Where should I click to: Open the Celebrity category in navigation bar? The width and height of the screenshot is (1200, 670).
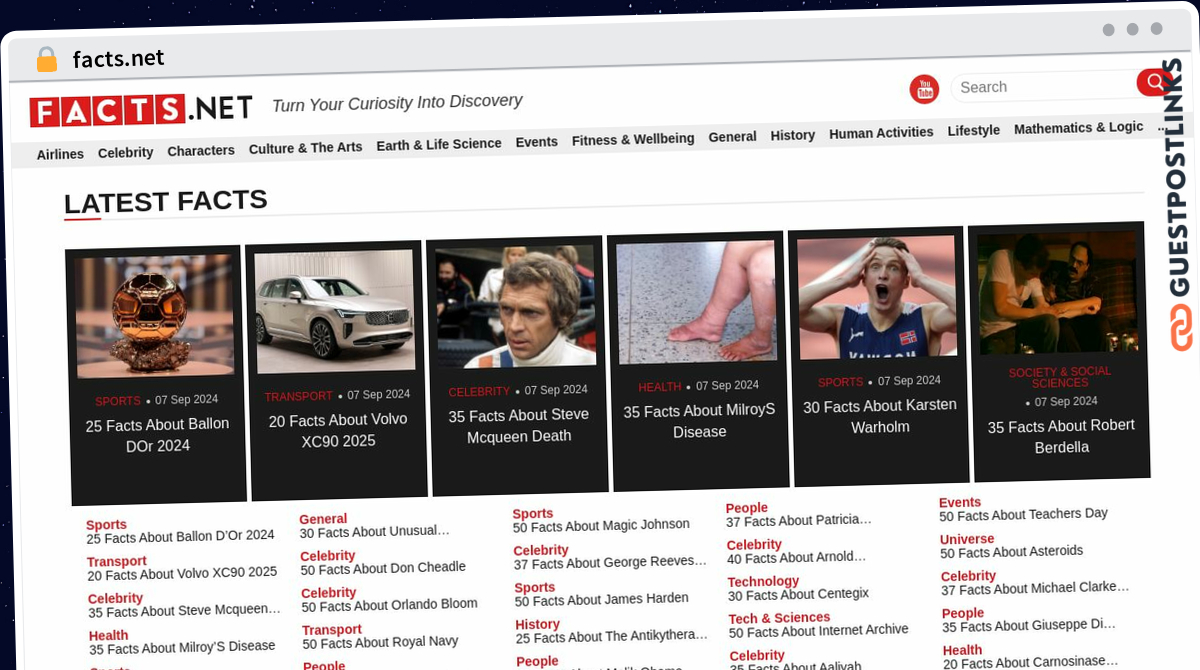(x=125, y=152)
